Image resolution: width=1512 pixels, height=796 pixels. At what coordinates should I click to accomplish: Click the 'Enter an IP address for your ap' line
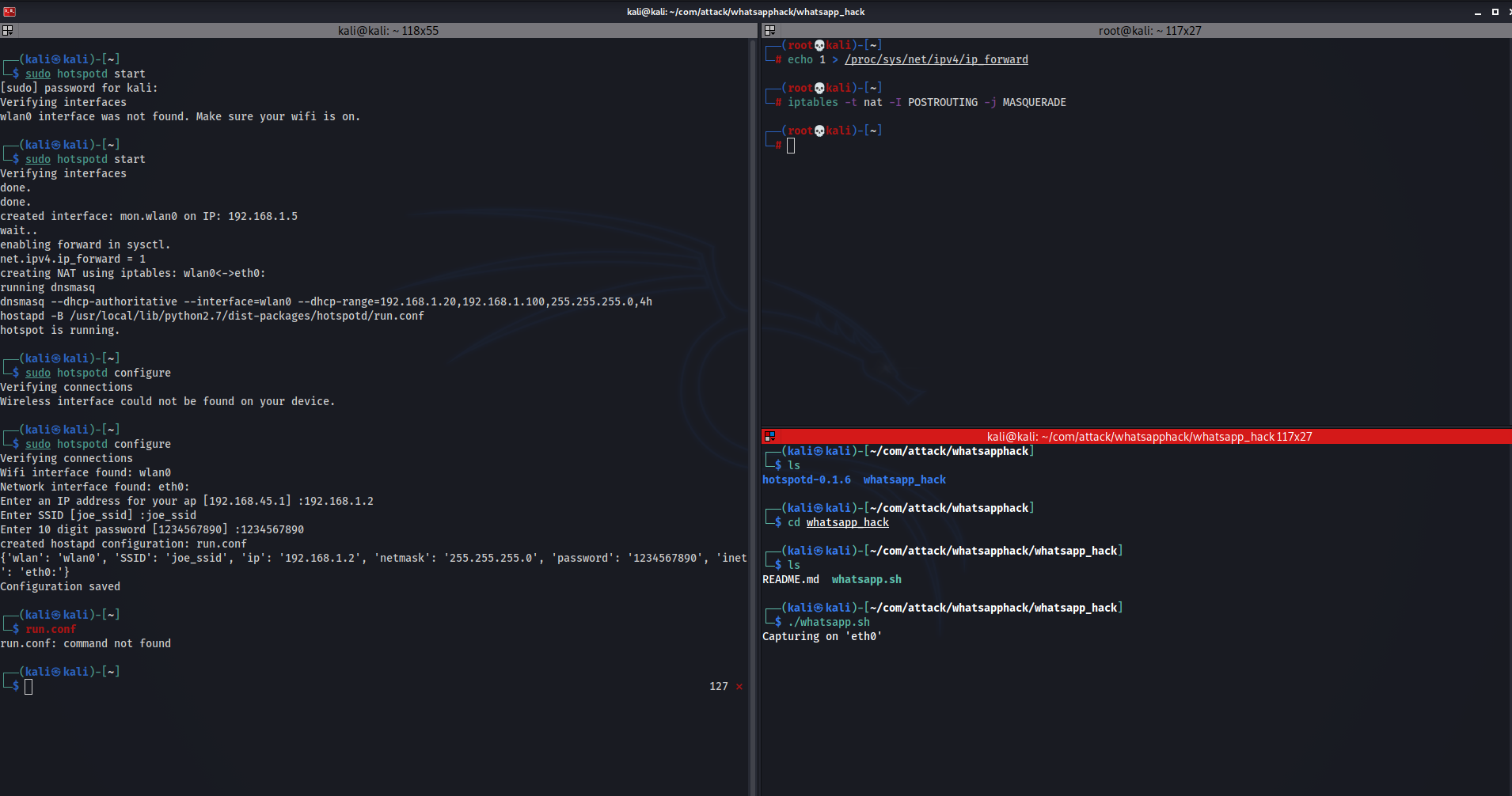coord(187,501)
